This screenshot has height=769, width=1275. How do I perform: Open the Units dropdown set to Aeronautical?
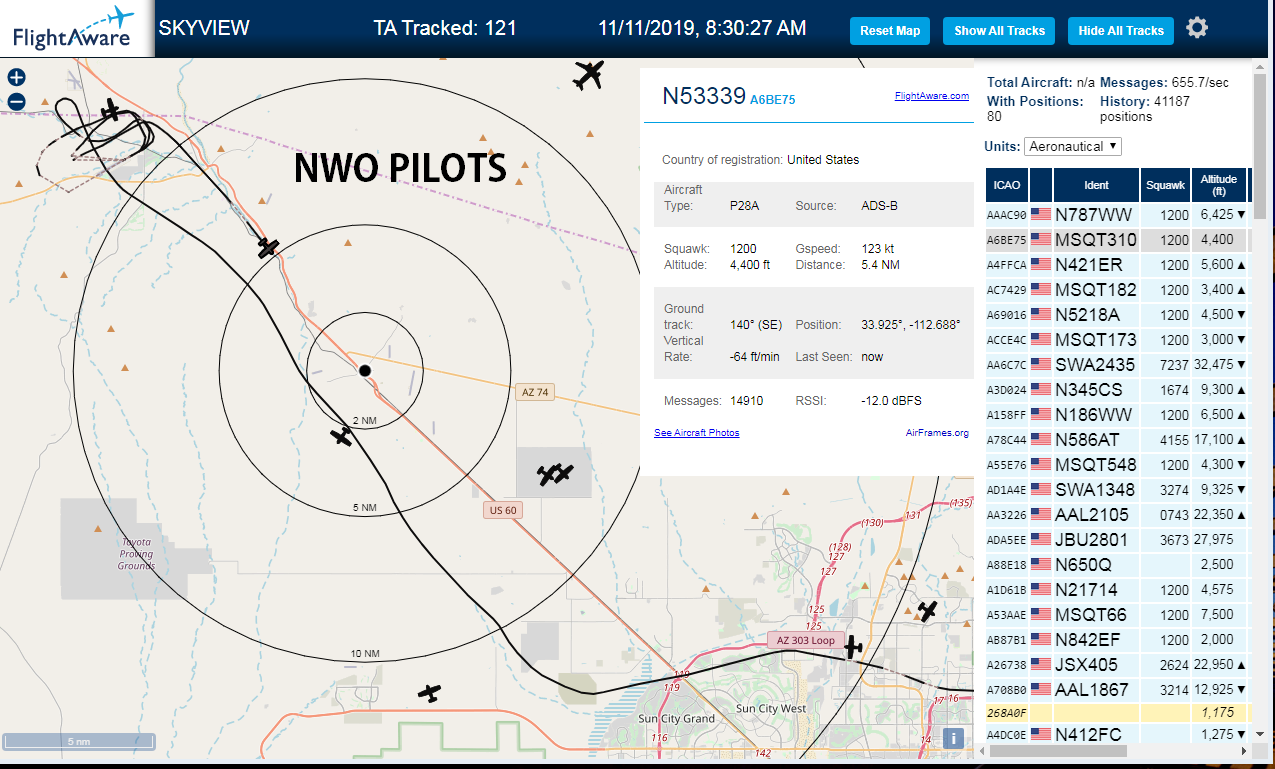pyautogui.click(x=1073, y=147)
